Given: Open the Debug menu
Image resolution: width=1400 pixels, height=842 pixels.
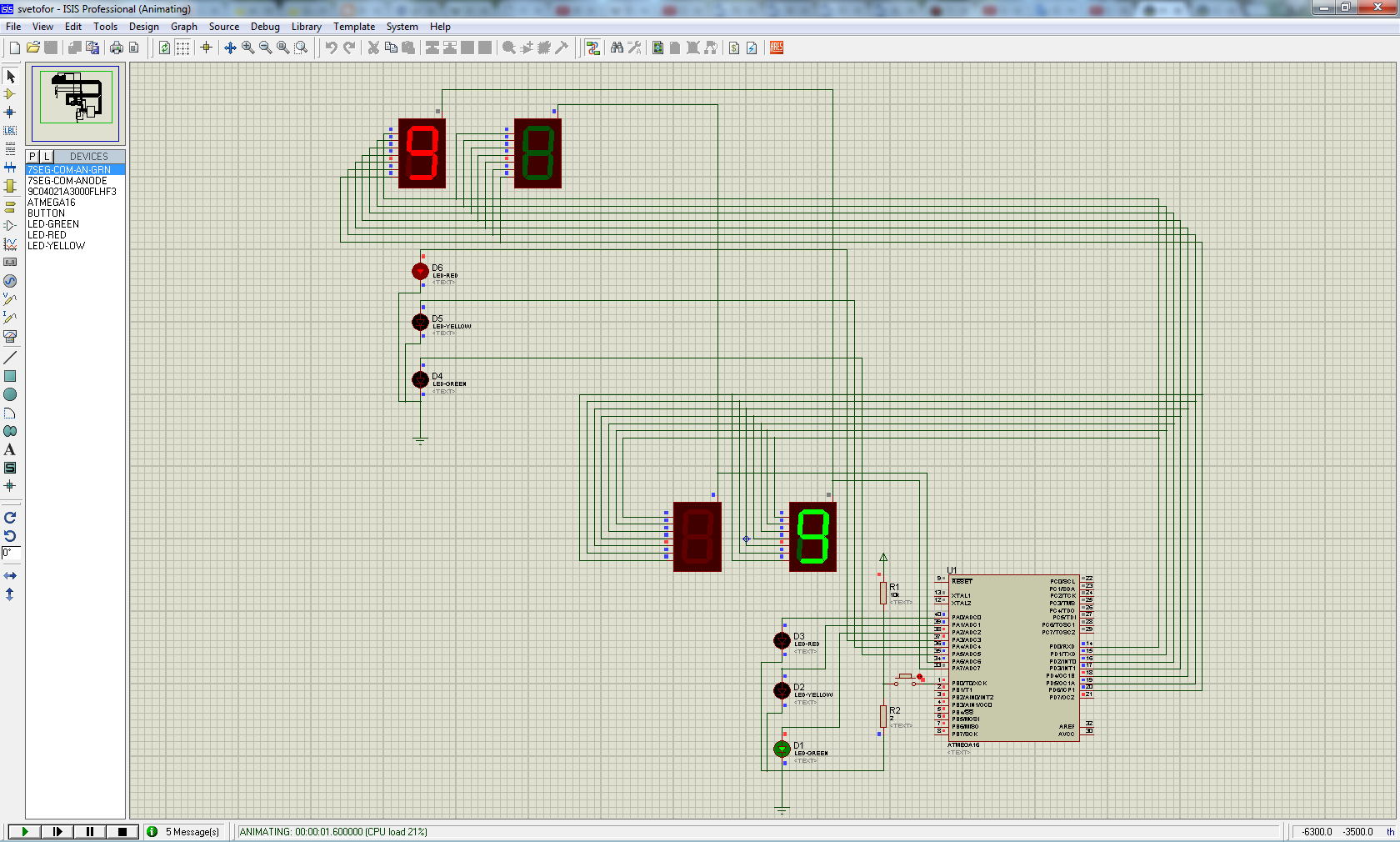Looking at the screenshot, I should point(265,27).
